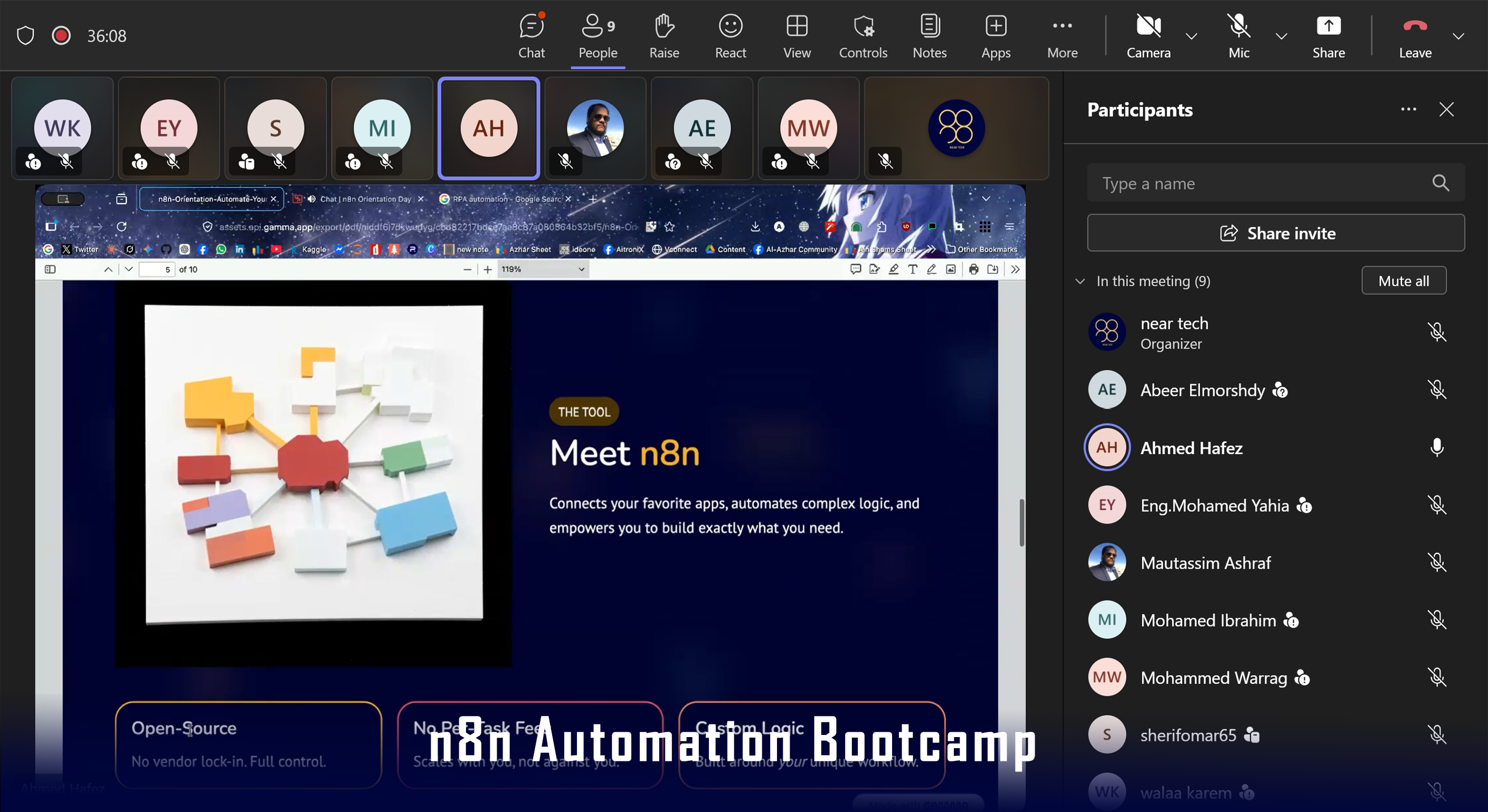
Task: Select the near tech logo tile
Action: 956,128
